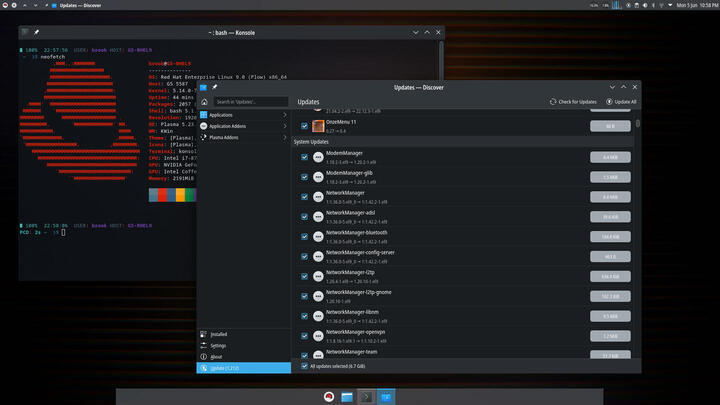Deselect the NetworkManager-config-server update
The image size is (720, 405).
(x=304, y=256)
